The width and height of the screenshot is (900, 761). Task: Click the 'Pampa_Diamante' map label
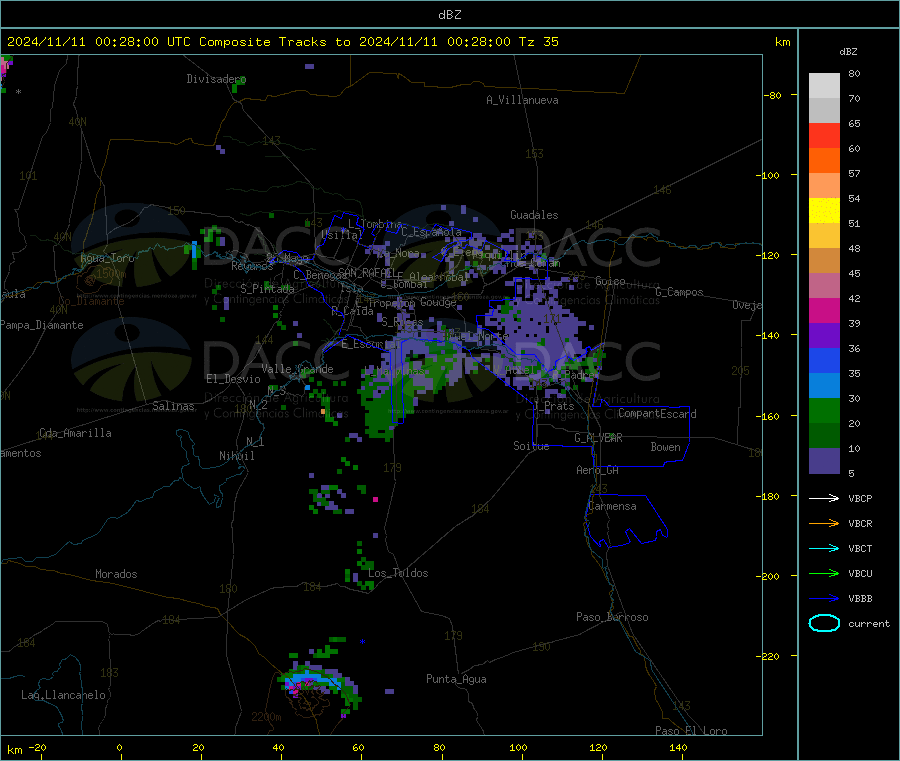coord(42,325)
